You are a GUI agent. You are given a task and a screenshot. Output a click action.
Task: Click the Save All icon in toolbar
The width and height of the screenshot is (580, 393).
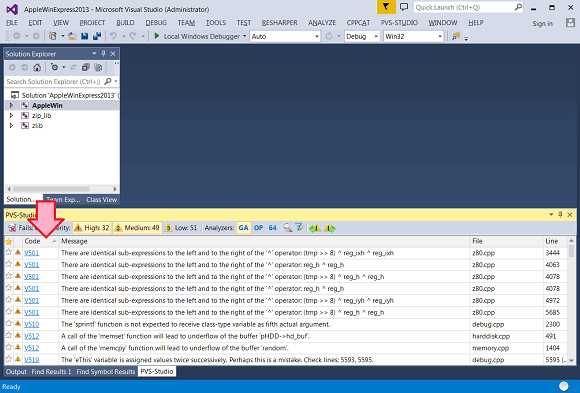coord(97,36)
